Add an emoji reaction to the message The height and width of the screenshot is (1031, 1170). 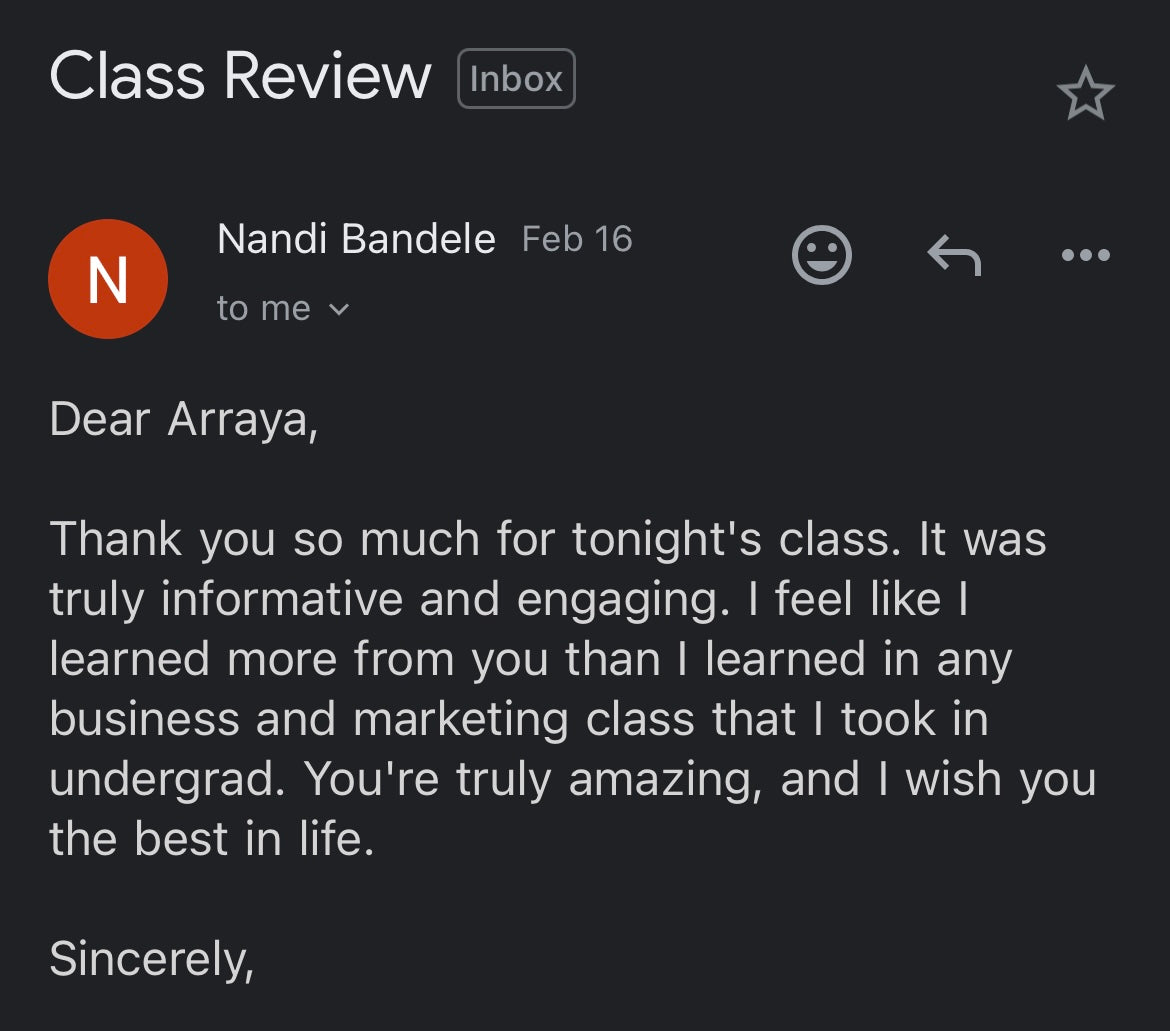click(x=821, y=255)
